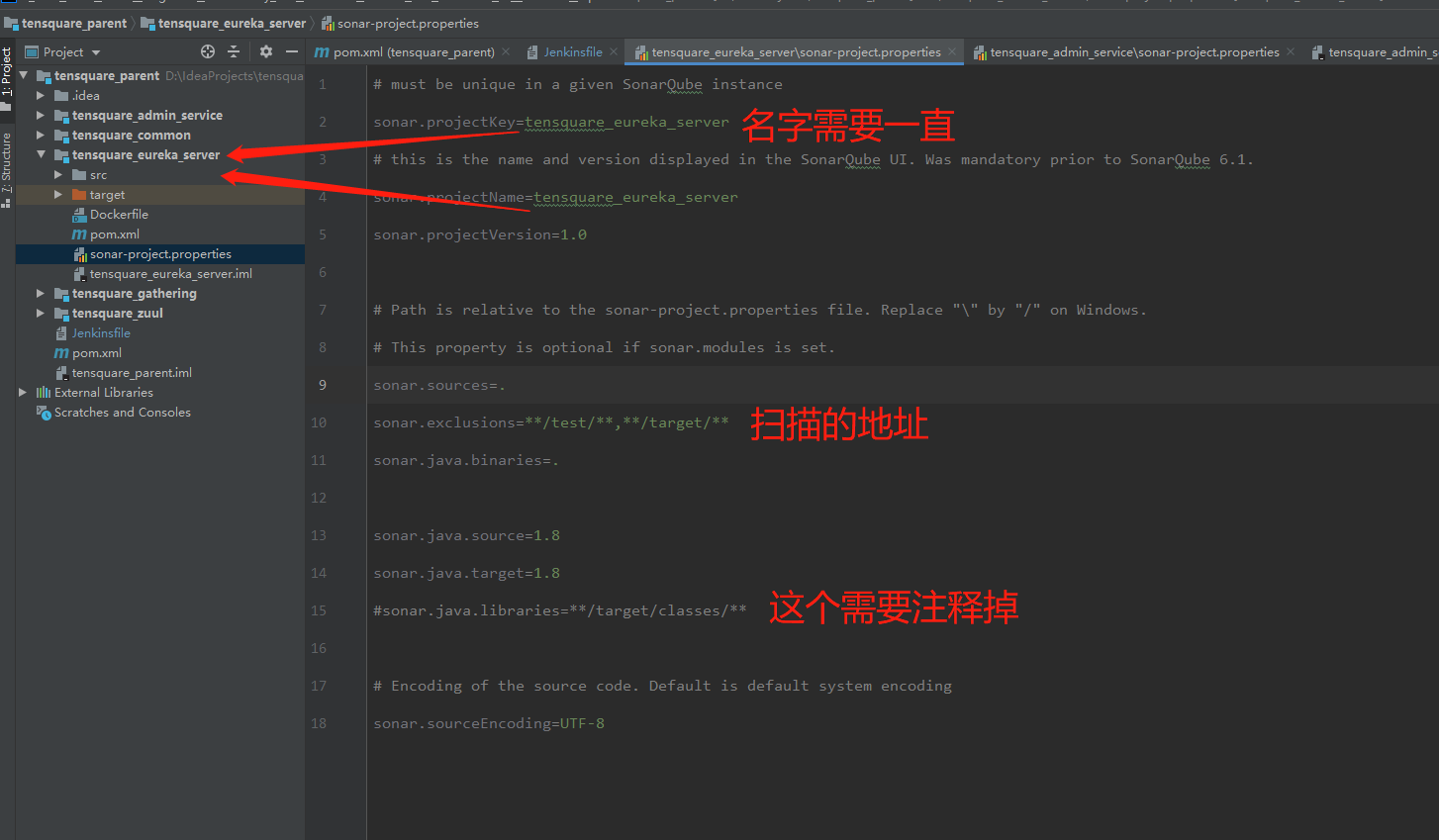Close the Jenkinsfile tab
Image resolution: width=1439 pixels, height=840 pixels.
click(x=614, y=51)
